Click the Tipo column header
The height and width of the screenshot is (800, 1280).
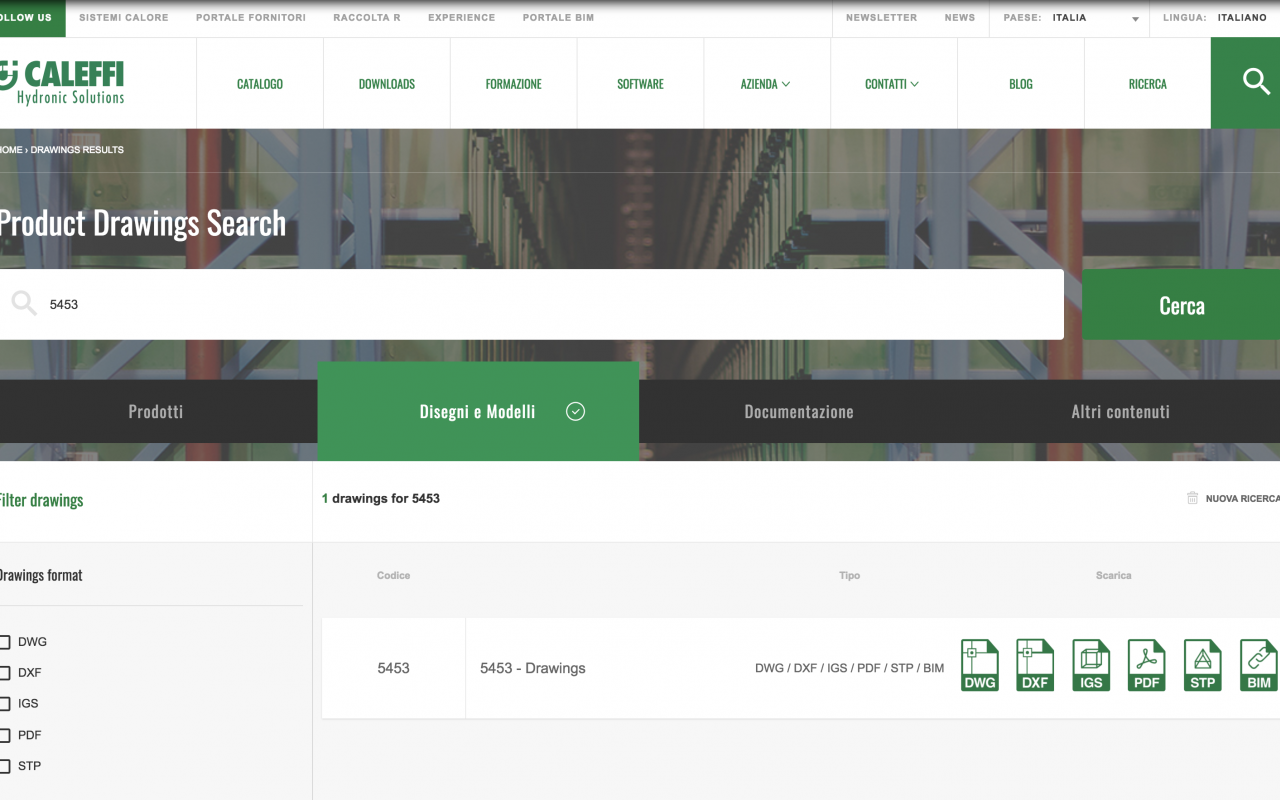pyautogui.click(x=849, y=576)
